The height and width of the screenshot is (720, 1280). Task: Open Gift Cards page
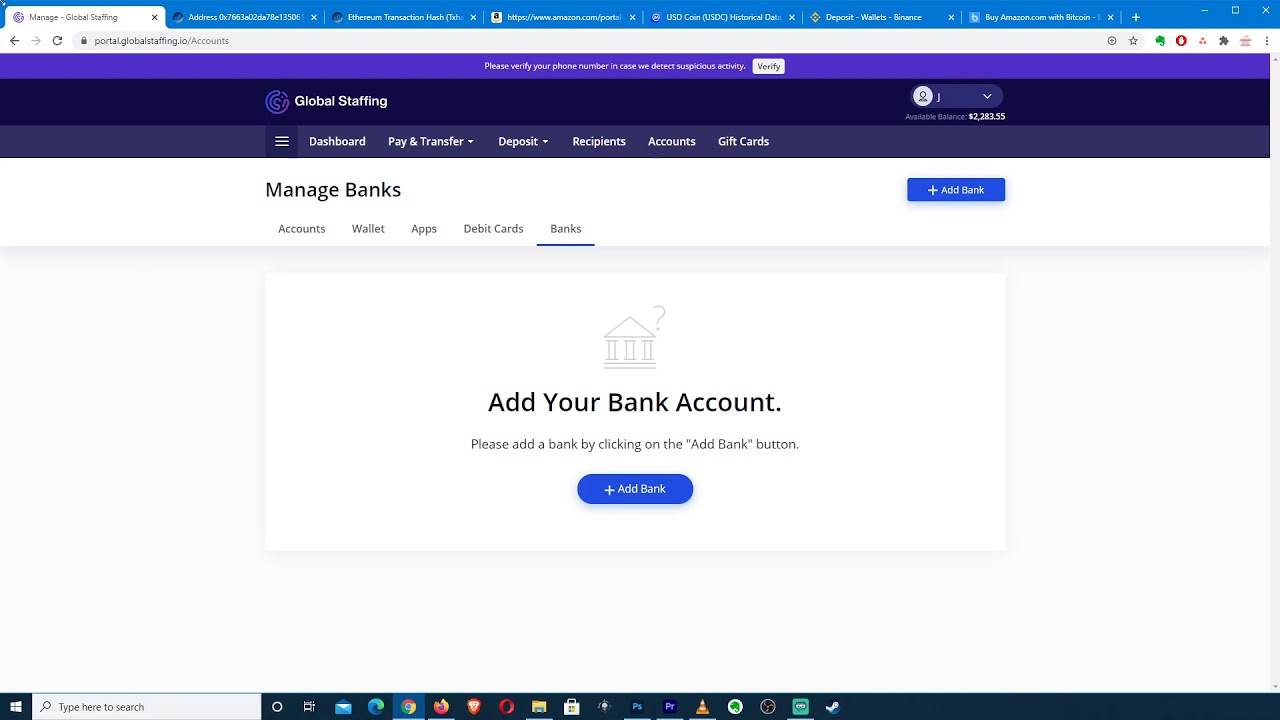743,141
